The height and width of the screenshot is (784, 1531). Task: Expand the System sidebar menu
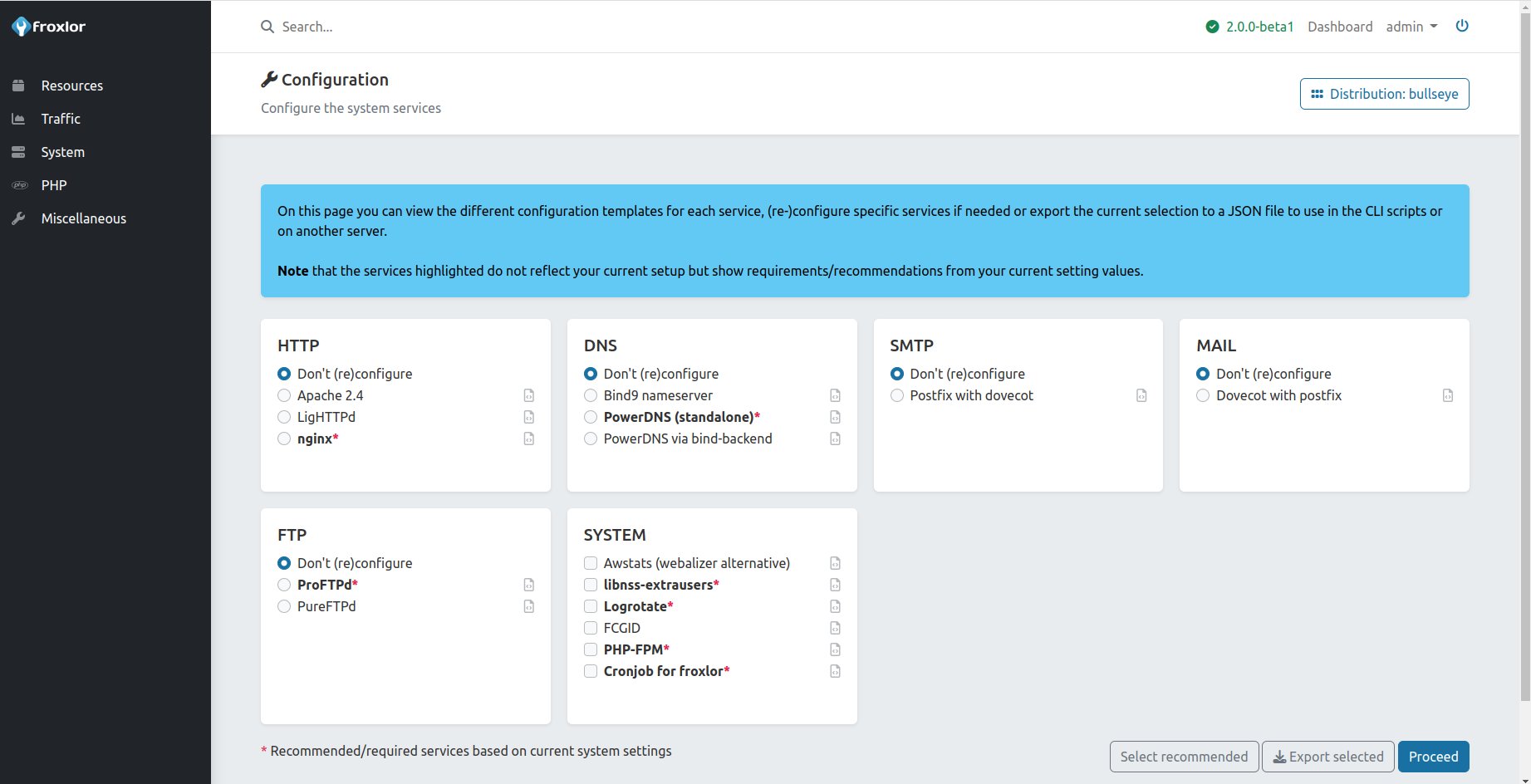pos(62,152)
